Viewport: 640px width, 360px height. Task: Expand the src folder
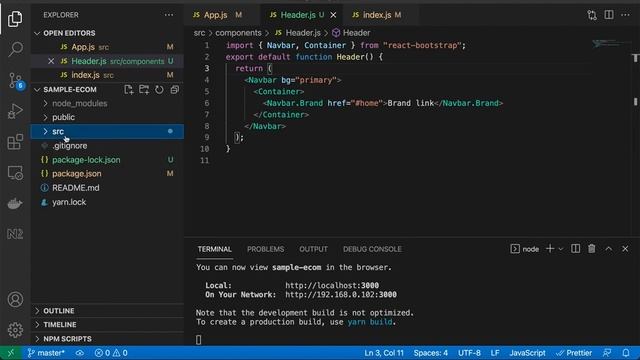click(x=45, y=131)
